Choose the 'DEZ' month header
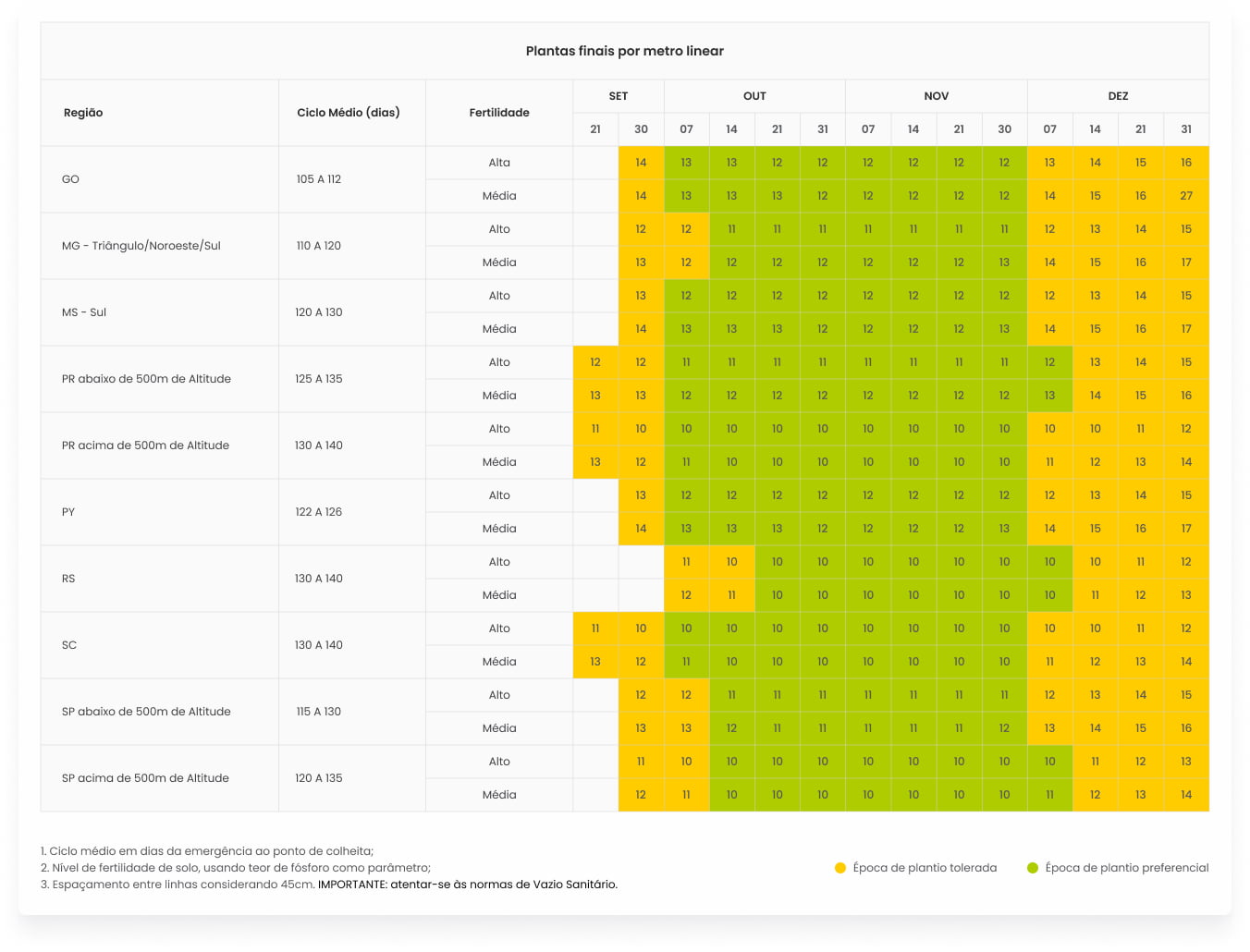Viewport: 1250px width, 952px height. [x=1118, y=96]
